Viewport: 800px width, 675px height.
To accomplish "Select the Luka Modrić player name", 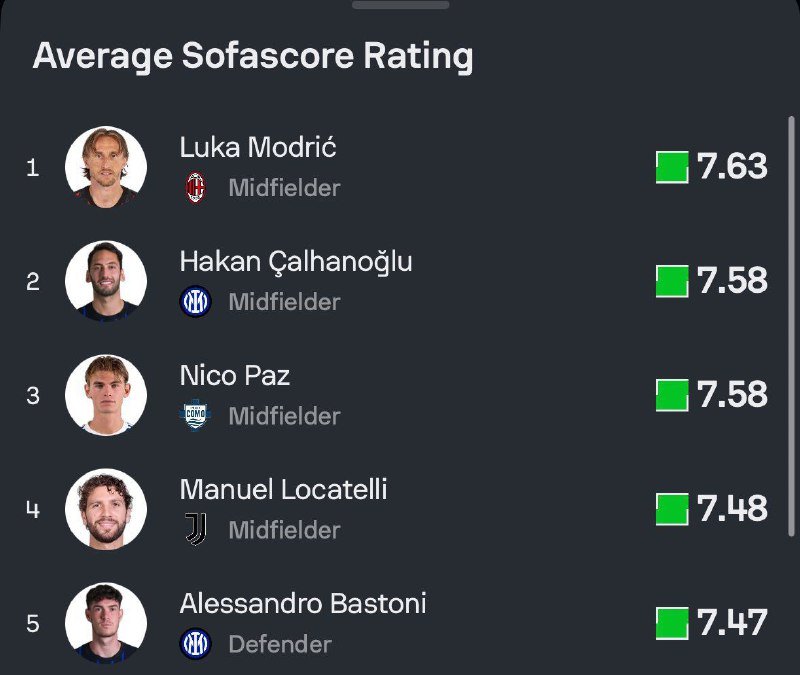I will point(258,147).
